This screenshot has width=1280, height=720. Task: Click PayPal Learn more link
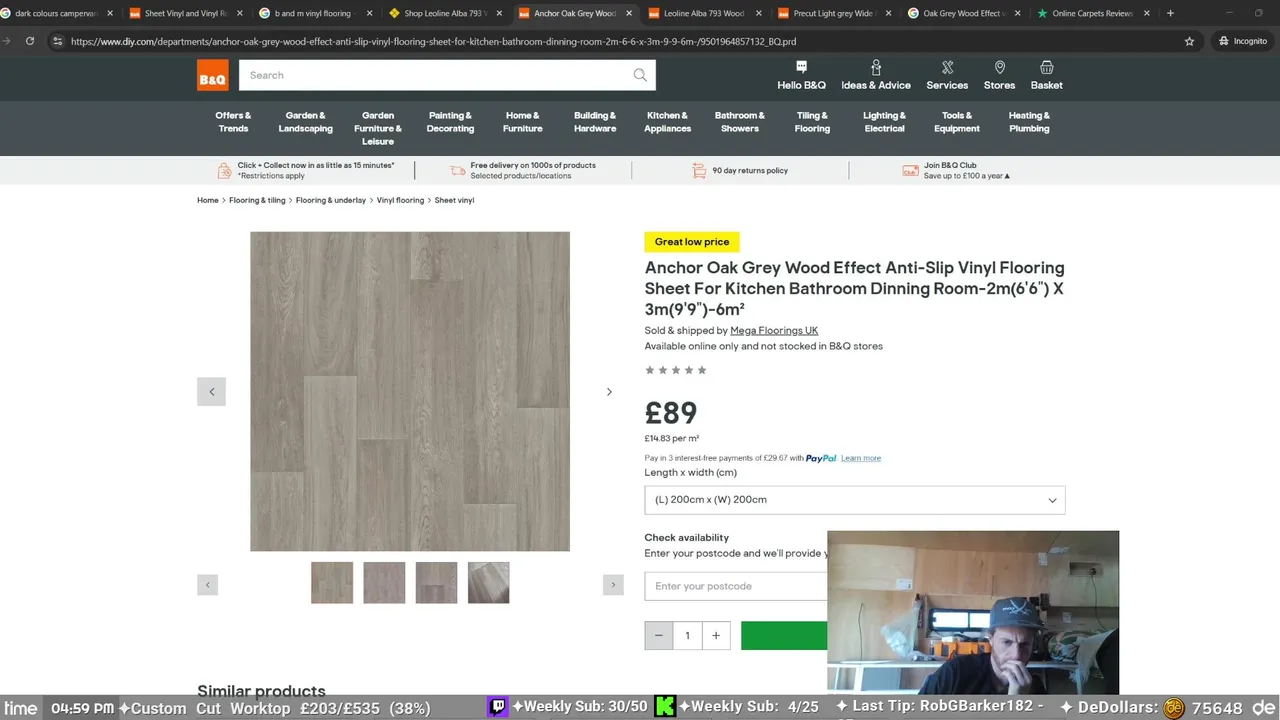coord(861,458)
